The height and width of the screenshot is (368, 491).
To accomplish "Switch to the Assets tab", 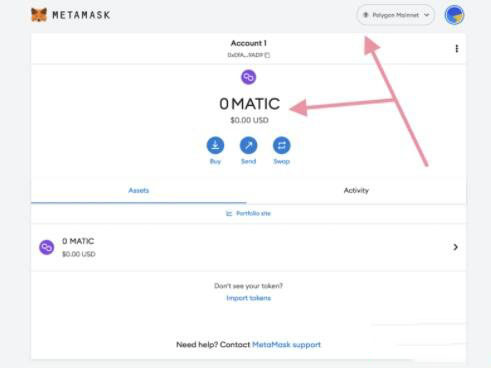I will [139, 190].
